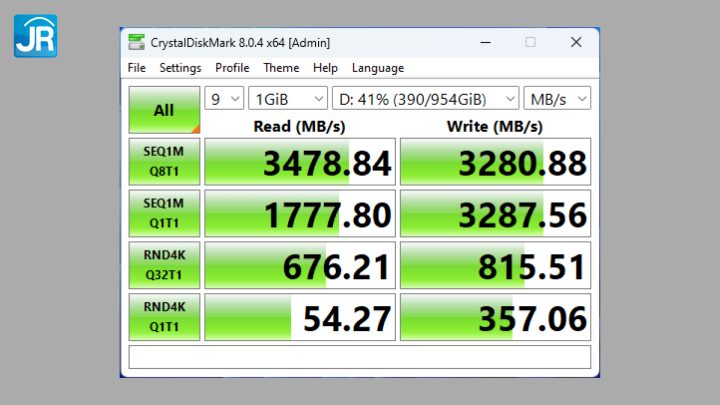Run the RND4K Q1T1 benchmark
Viewport: 720px width, 405px height.
(x=164, y=317)
